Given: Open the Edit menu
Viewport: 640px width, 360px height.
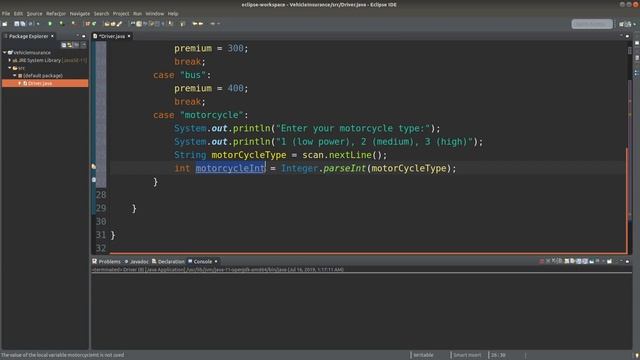Looking at the screenshot, I should pyautogui.click(x=18, y=13).
